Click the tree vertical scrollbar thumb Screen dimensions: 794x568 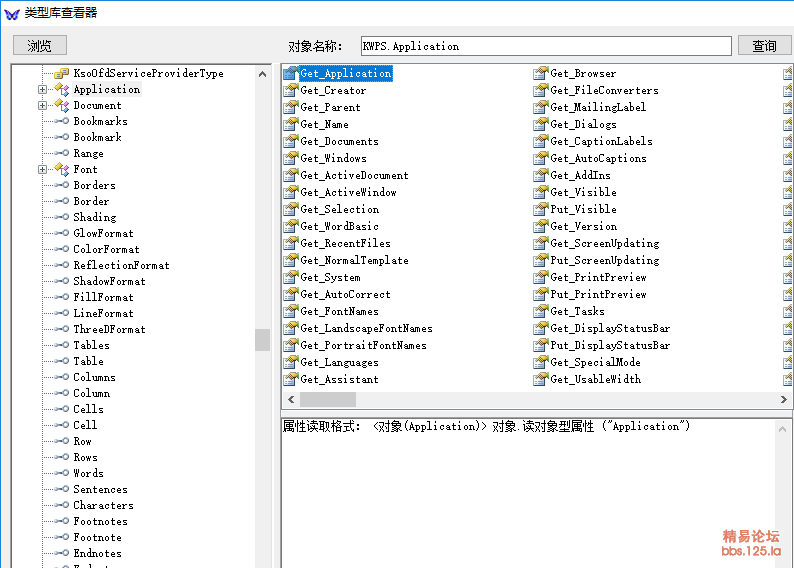262,340
